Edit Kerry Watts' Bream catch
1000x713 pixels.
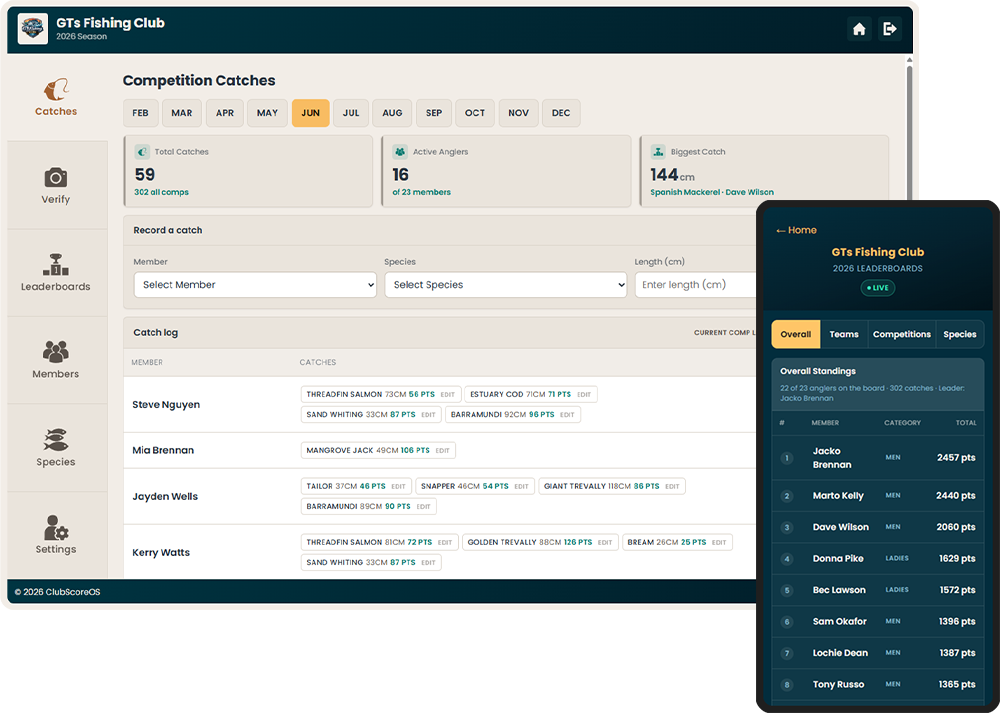click(x=719, y=543)
